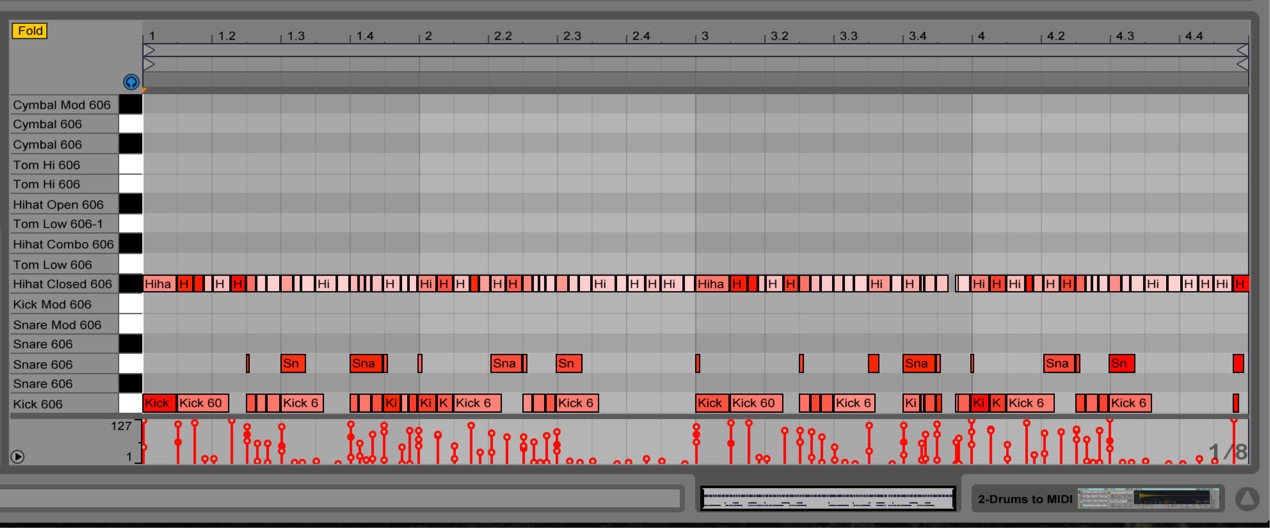Click ruler marker 2.2
The width and height of the screenshot is (1270, 528).
point(503,36)
